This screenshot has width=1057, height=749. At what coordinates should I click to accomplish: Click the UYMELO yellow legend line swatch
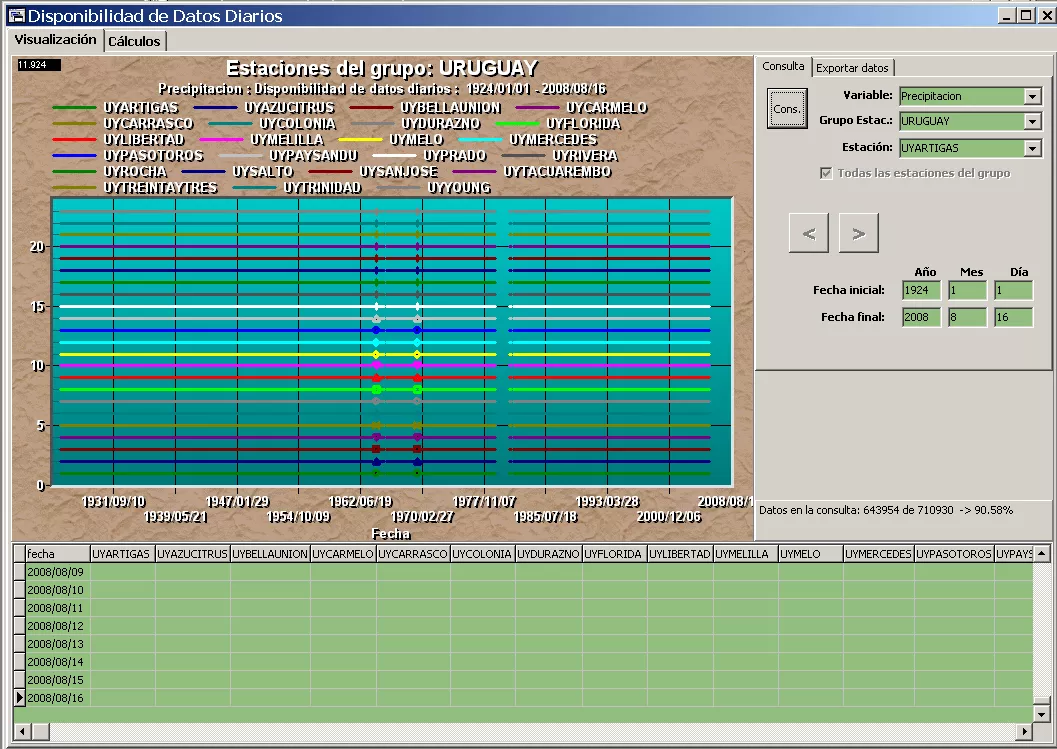(x=361, y=140)
